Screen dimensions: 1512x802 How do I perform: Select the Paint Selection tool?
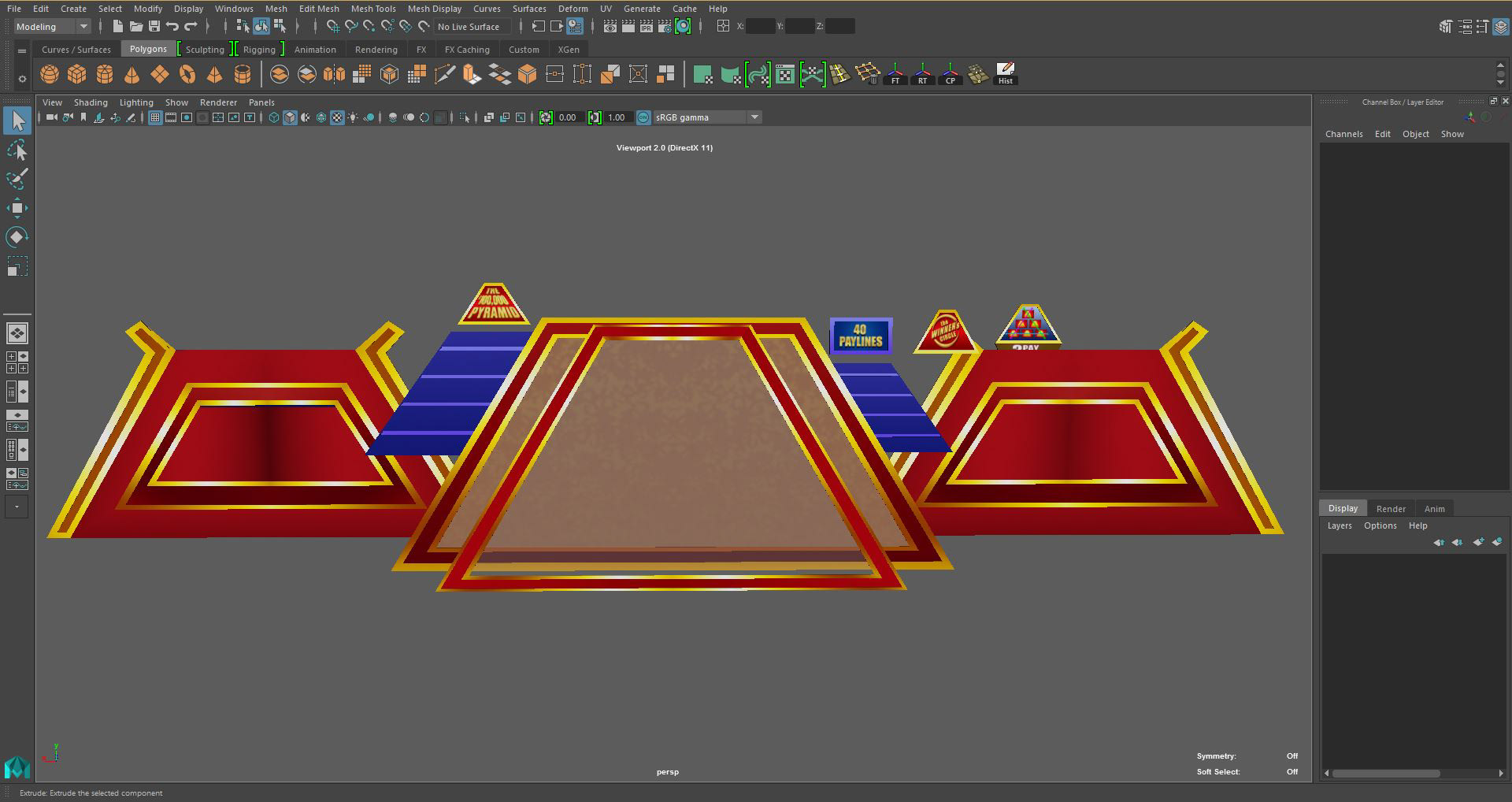(x=17, y=179)
